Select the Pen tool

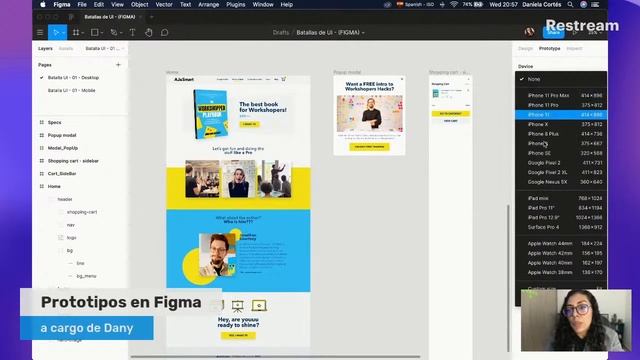point(113,33)
